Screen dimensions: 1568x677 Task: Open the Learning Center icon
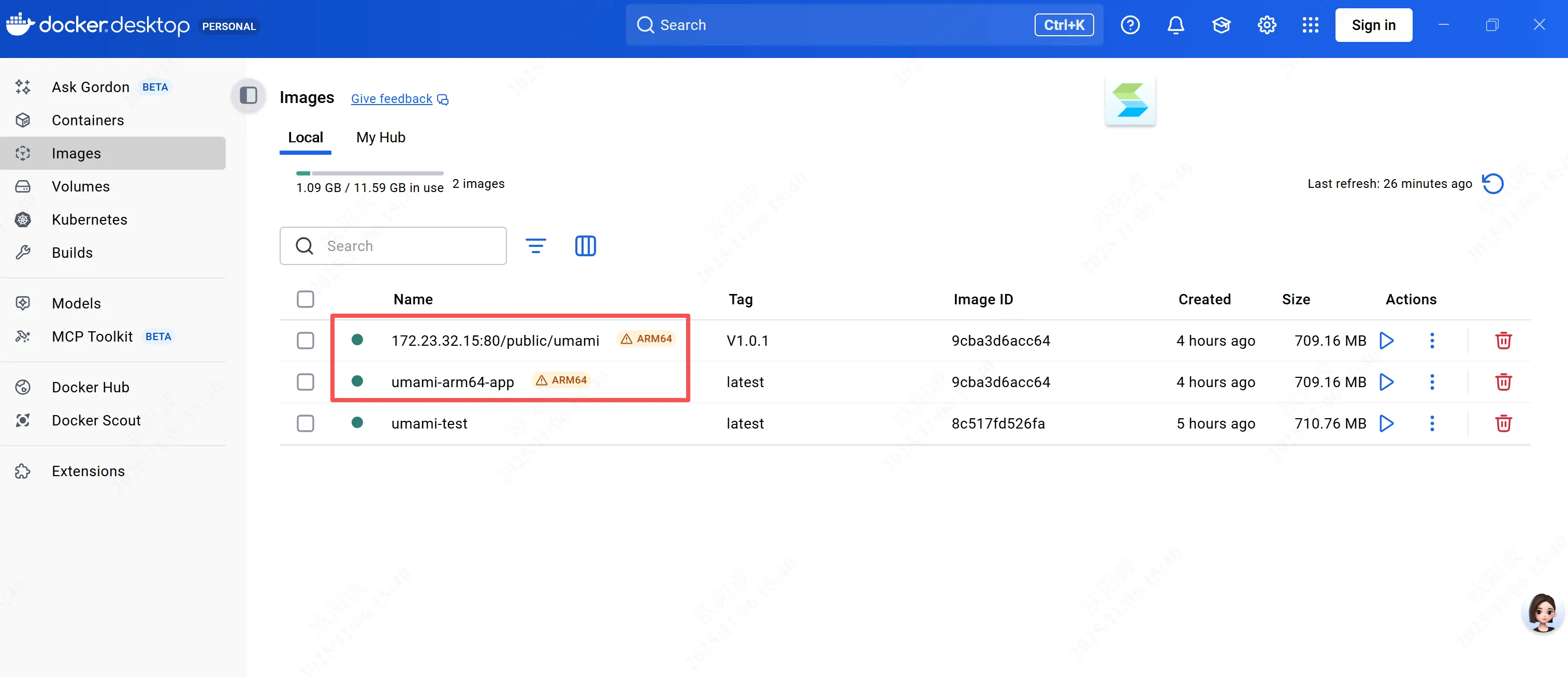click(x=1221, y=25)
